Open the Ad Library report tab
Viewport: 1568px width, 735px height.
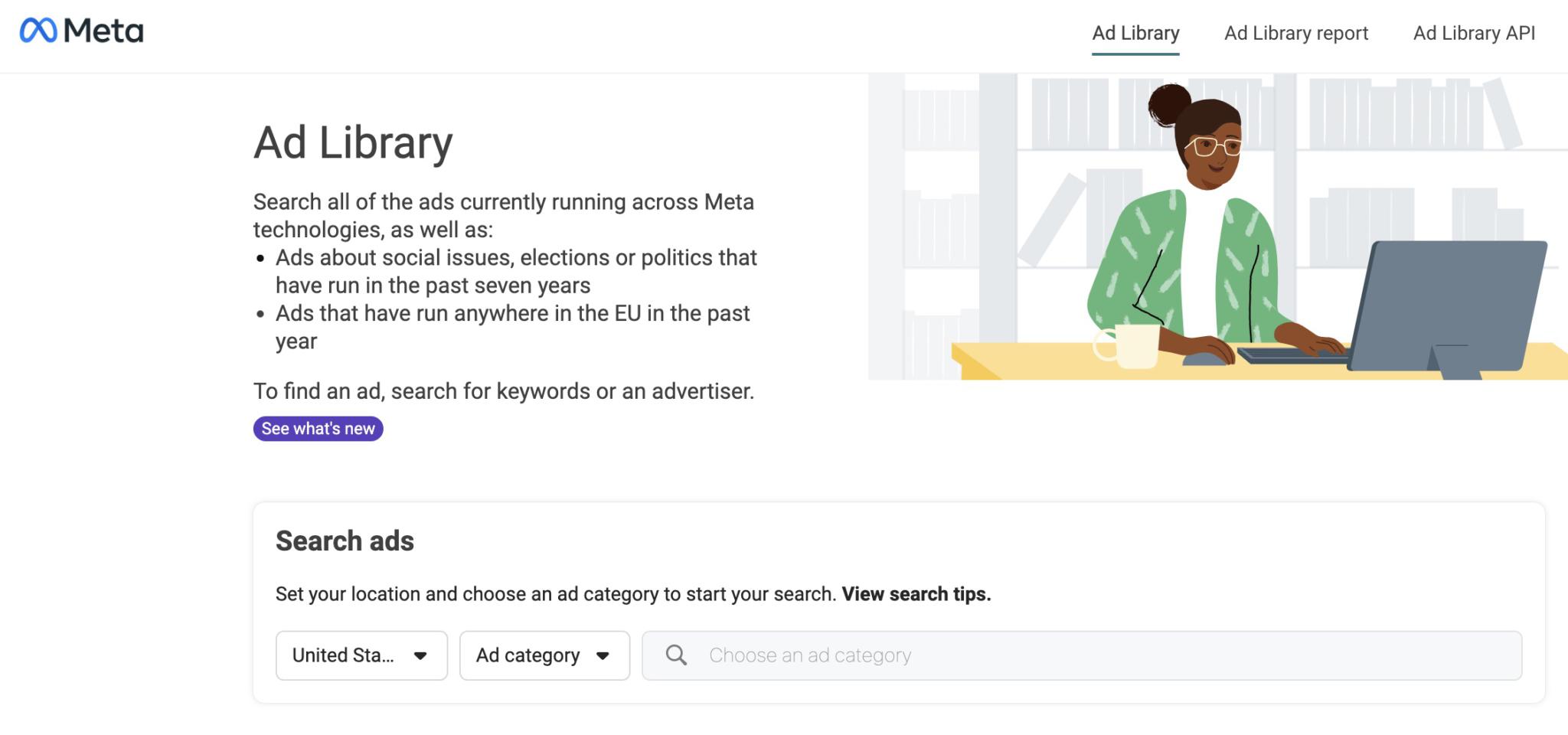click(1295, 33)
